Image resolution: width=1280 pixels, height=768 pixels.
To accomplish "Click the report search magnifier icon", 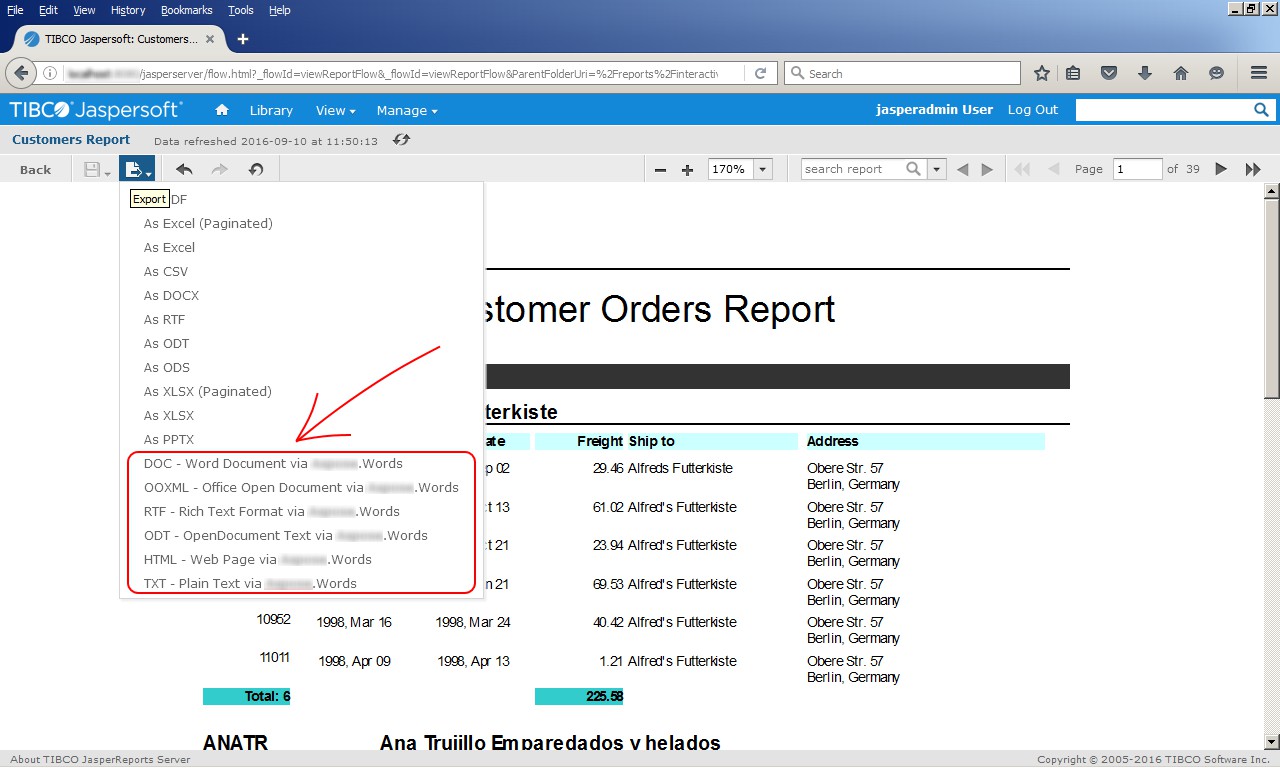I will (x=913, y=169).
